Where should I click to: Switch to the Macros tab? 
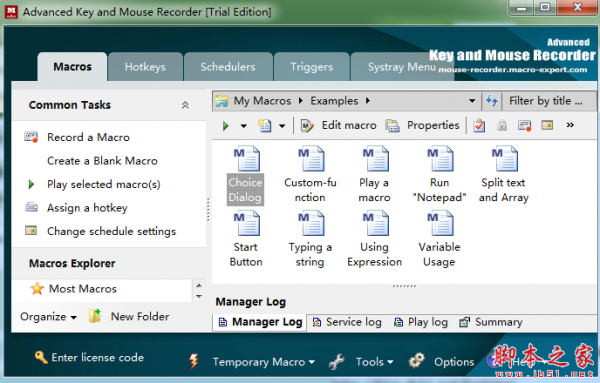[x=72, y=67]
